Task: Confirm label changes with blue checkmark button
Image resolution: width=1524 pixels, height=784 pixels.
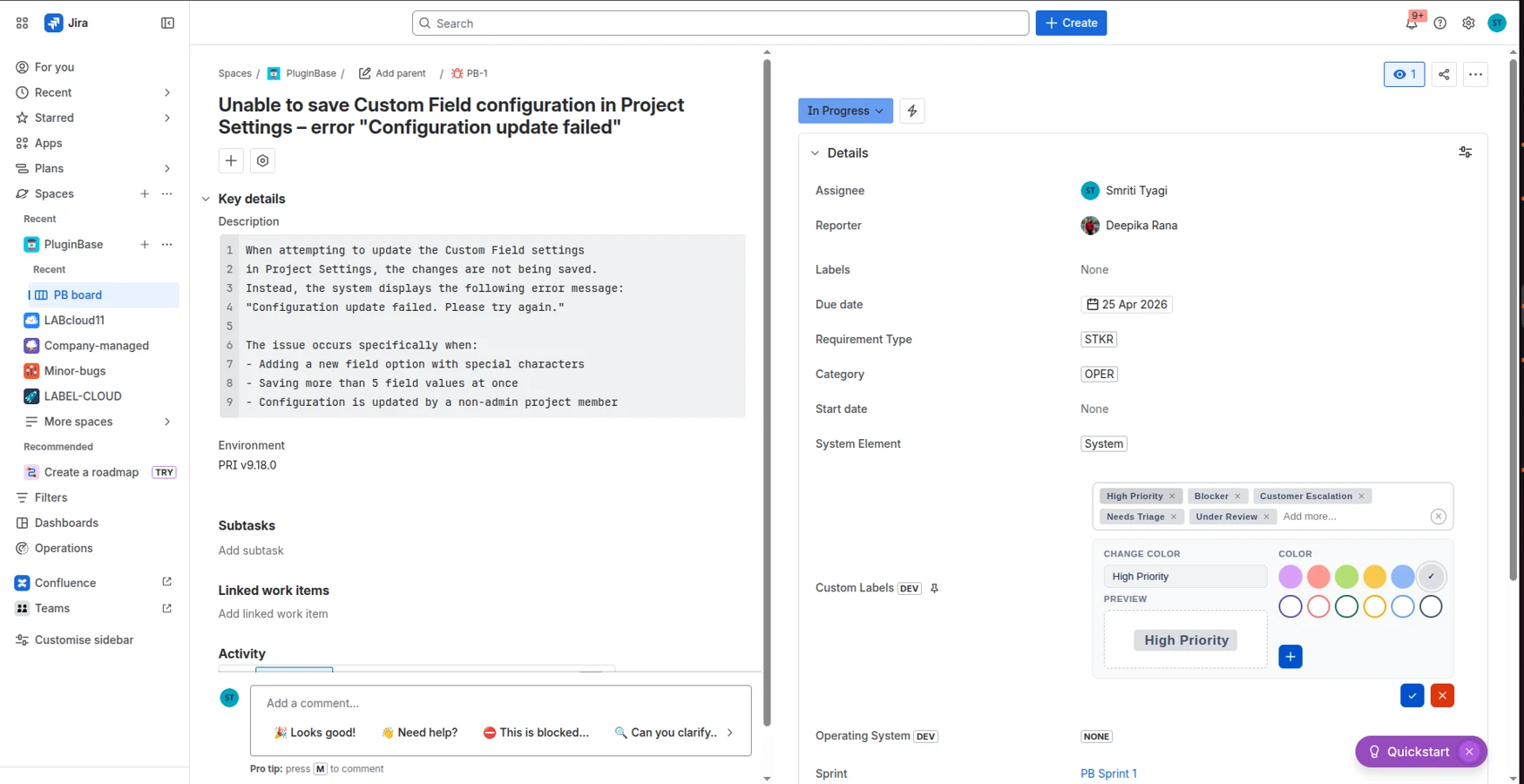Action: point(1412,695)
